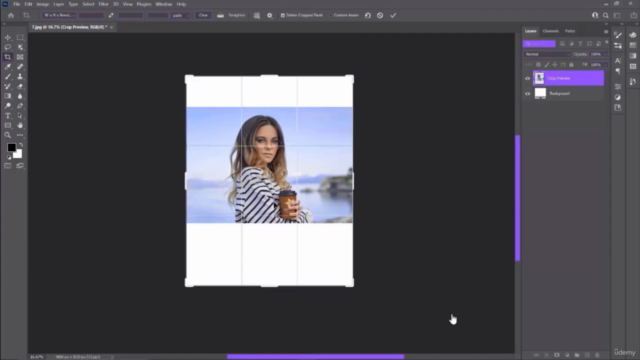Open the Edit Toolbar three-dots button

[20, 135]
